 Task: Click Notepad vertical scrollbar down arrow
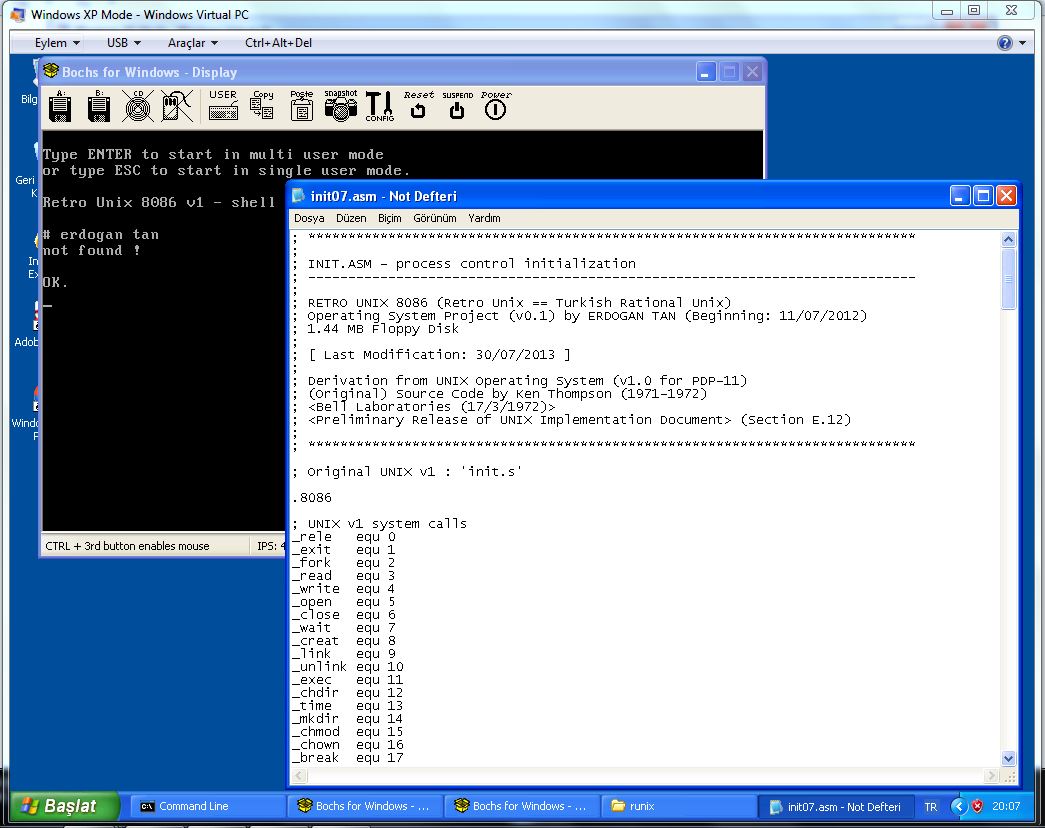click(x=1008, y=758)
